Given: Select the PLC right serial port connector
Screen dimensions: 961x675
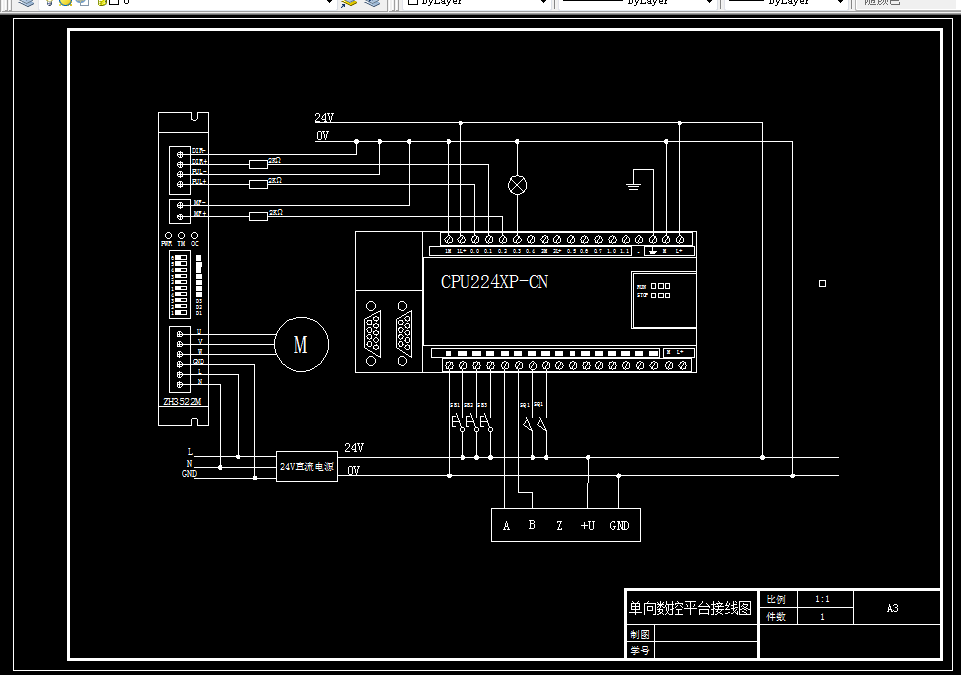Looking at the screenshot, I should pos(403,334).
